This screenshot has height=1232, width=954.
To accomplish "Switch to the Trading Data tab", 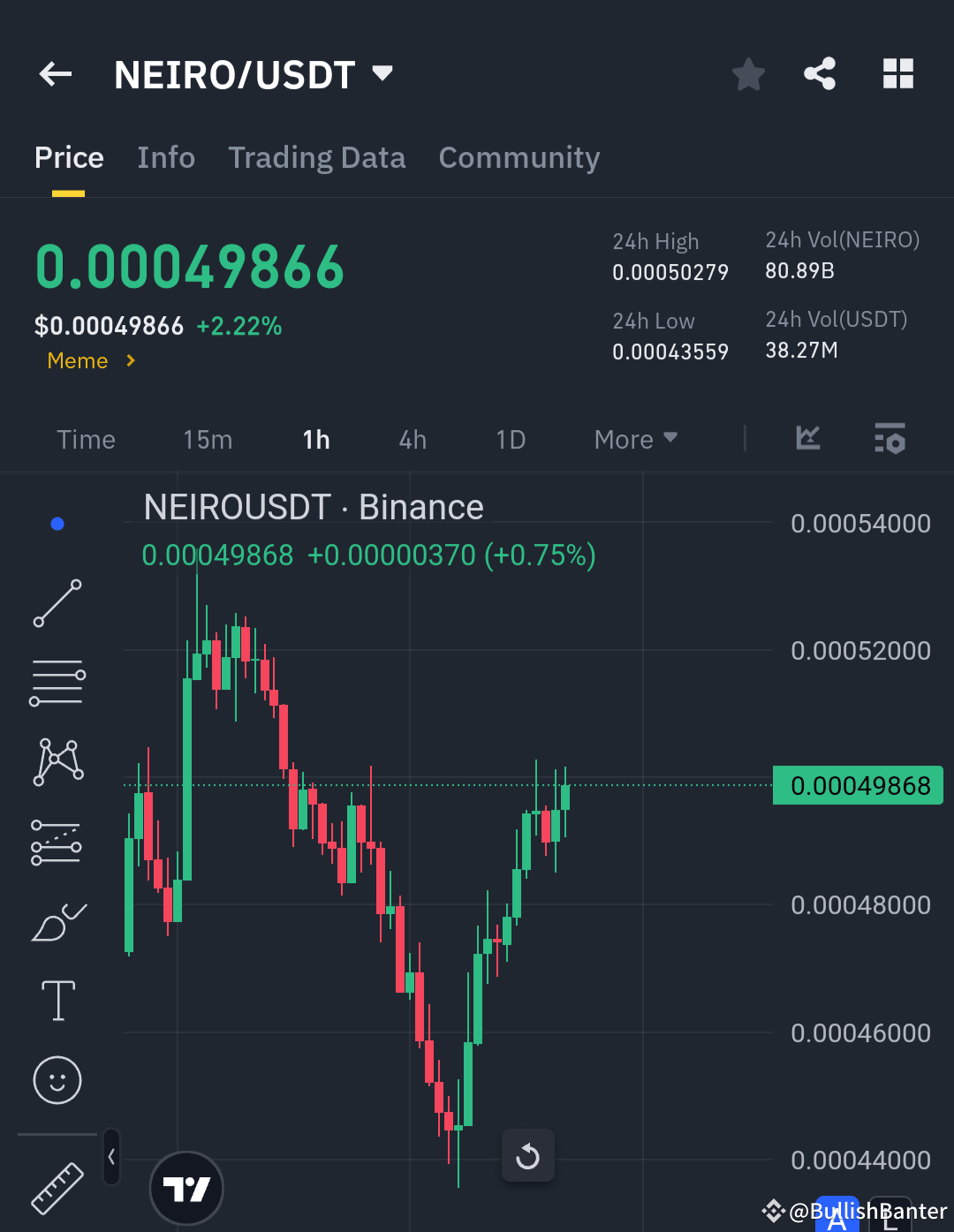I will 316,157.
